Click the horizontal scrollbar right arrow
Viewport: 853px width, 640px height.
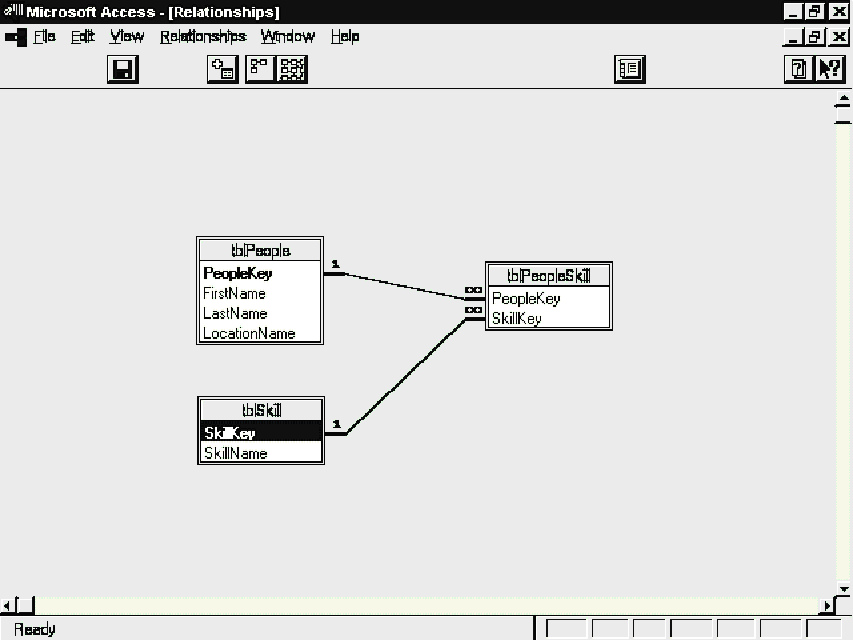tap(827, 606)
